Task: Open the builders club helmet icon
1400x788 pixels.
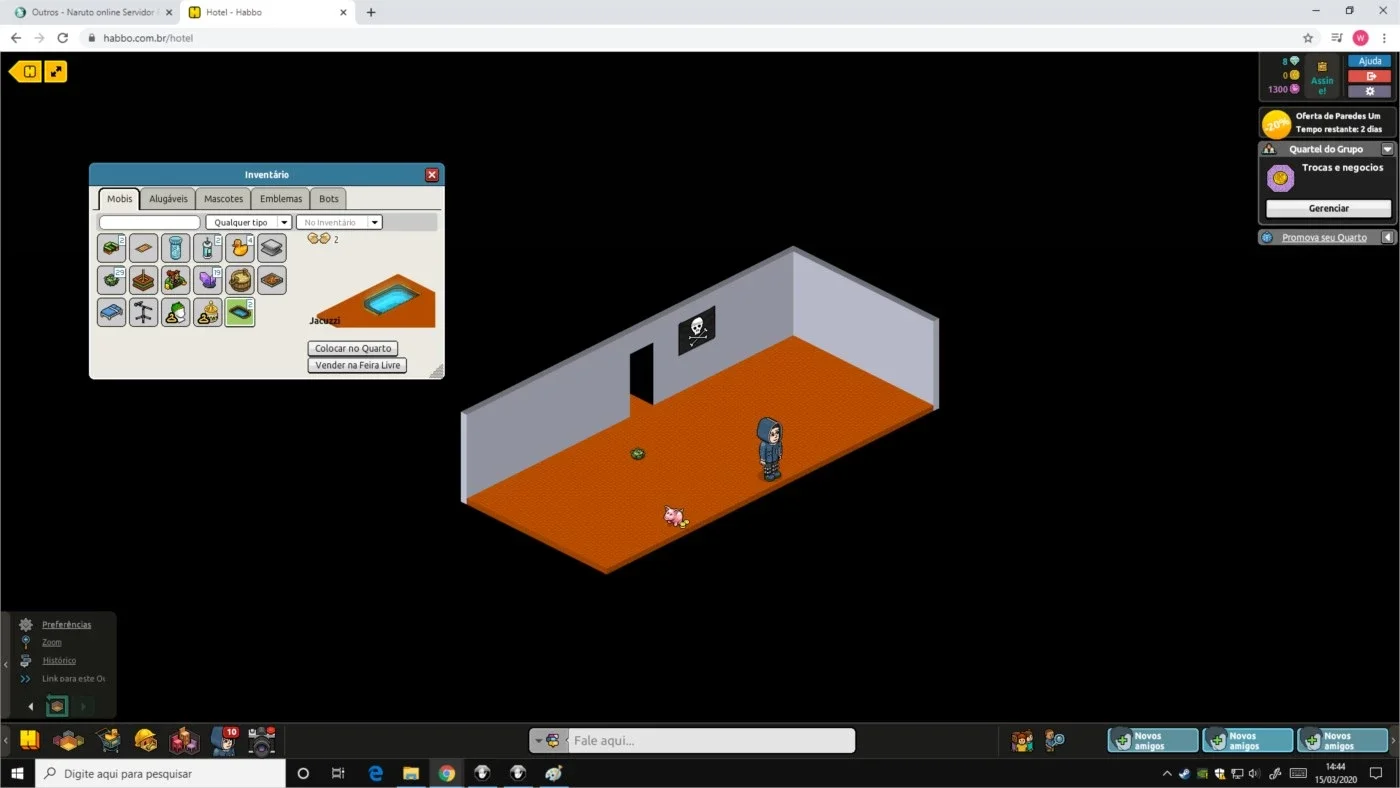Action: click(x=146, y=740)
